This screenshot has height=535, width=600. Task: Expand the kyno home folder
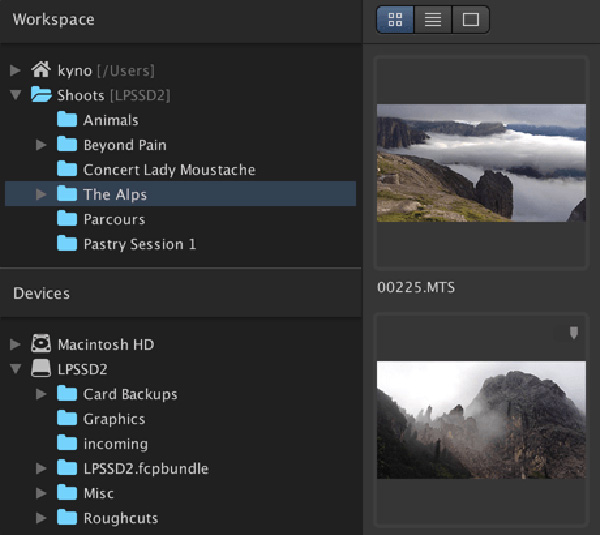pos(15,70)
